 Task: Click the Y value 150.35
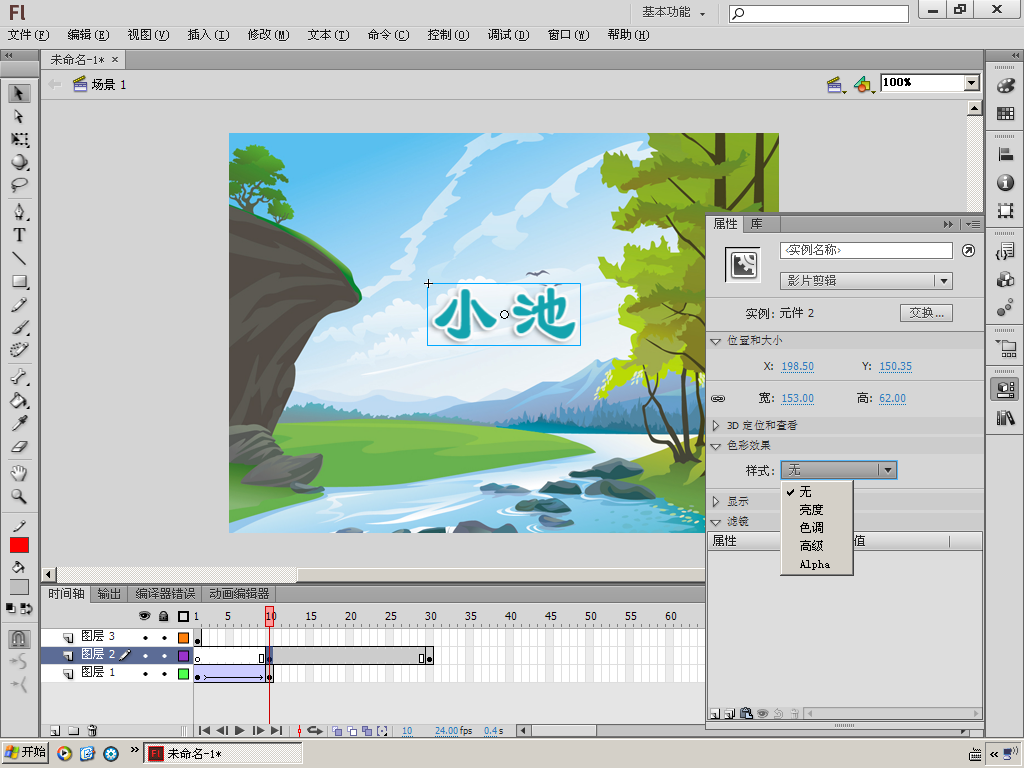click(x=895, y=366)
